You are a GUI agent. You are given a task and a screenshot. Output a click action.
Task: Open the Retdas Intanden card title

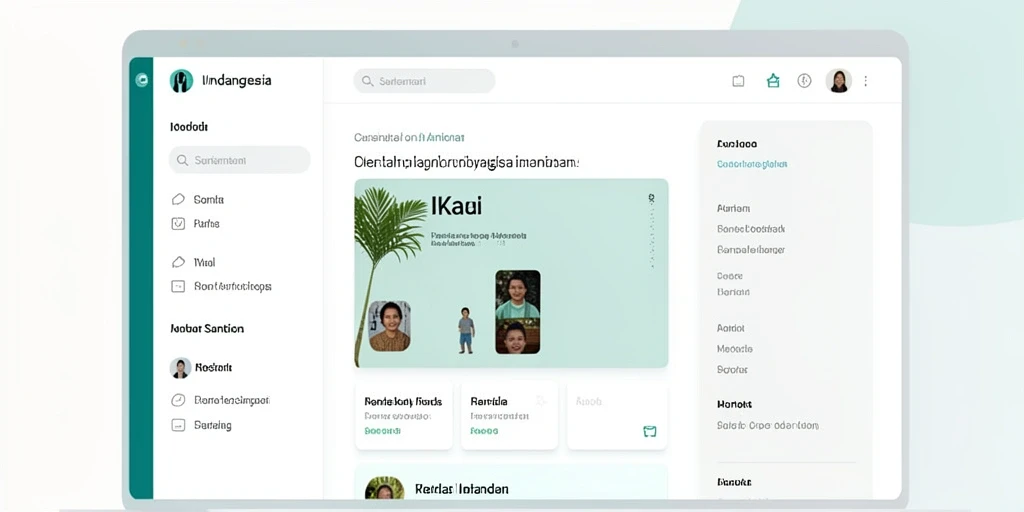(462, 488)
